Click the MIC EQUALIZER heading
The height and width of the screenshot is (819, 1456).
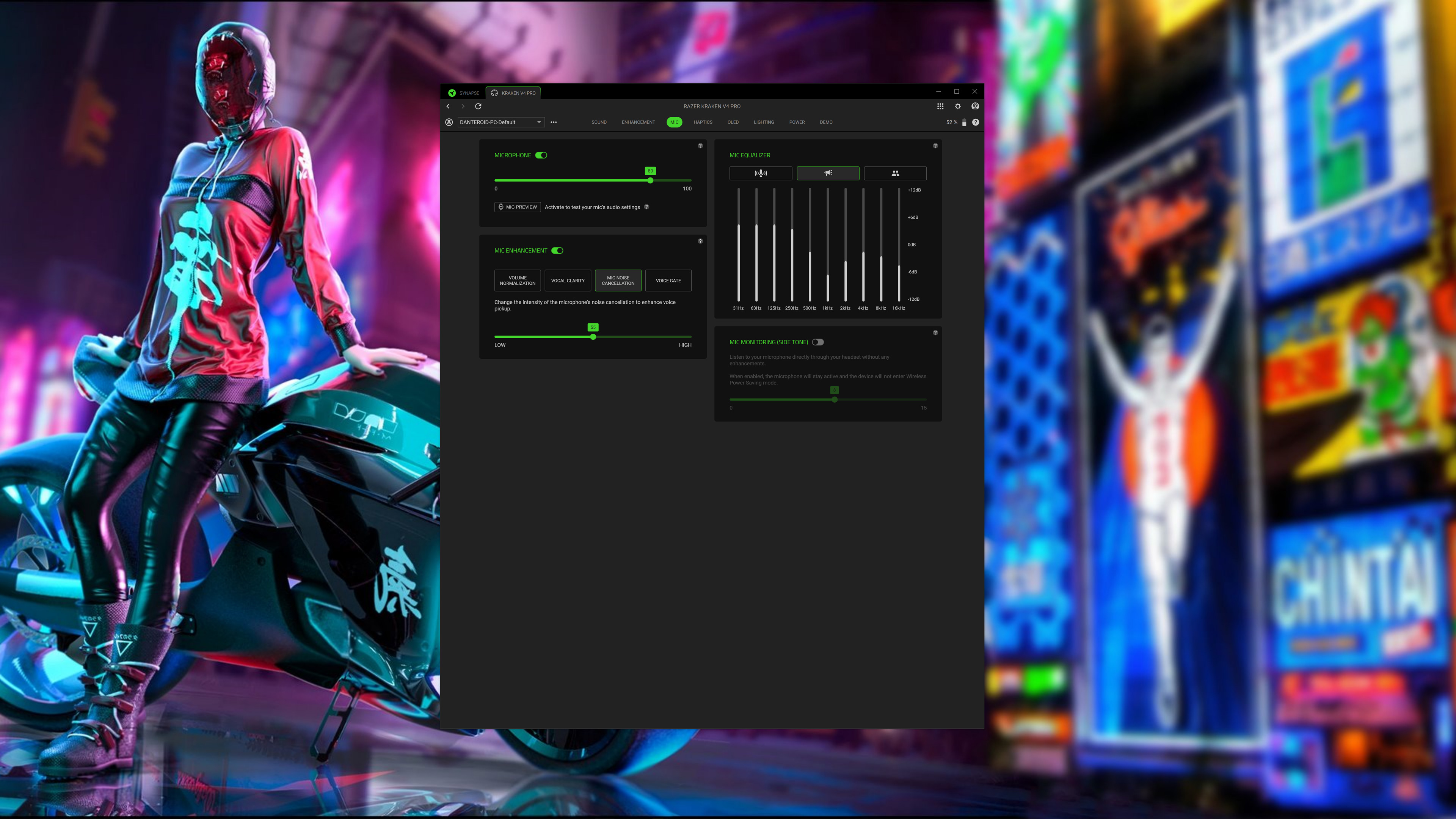tap(750, 155)
